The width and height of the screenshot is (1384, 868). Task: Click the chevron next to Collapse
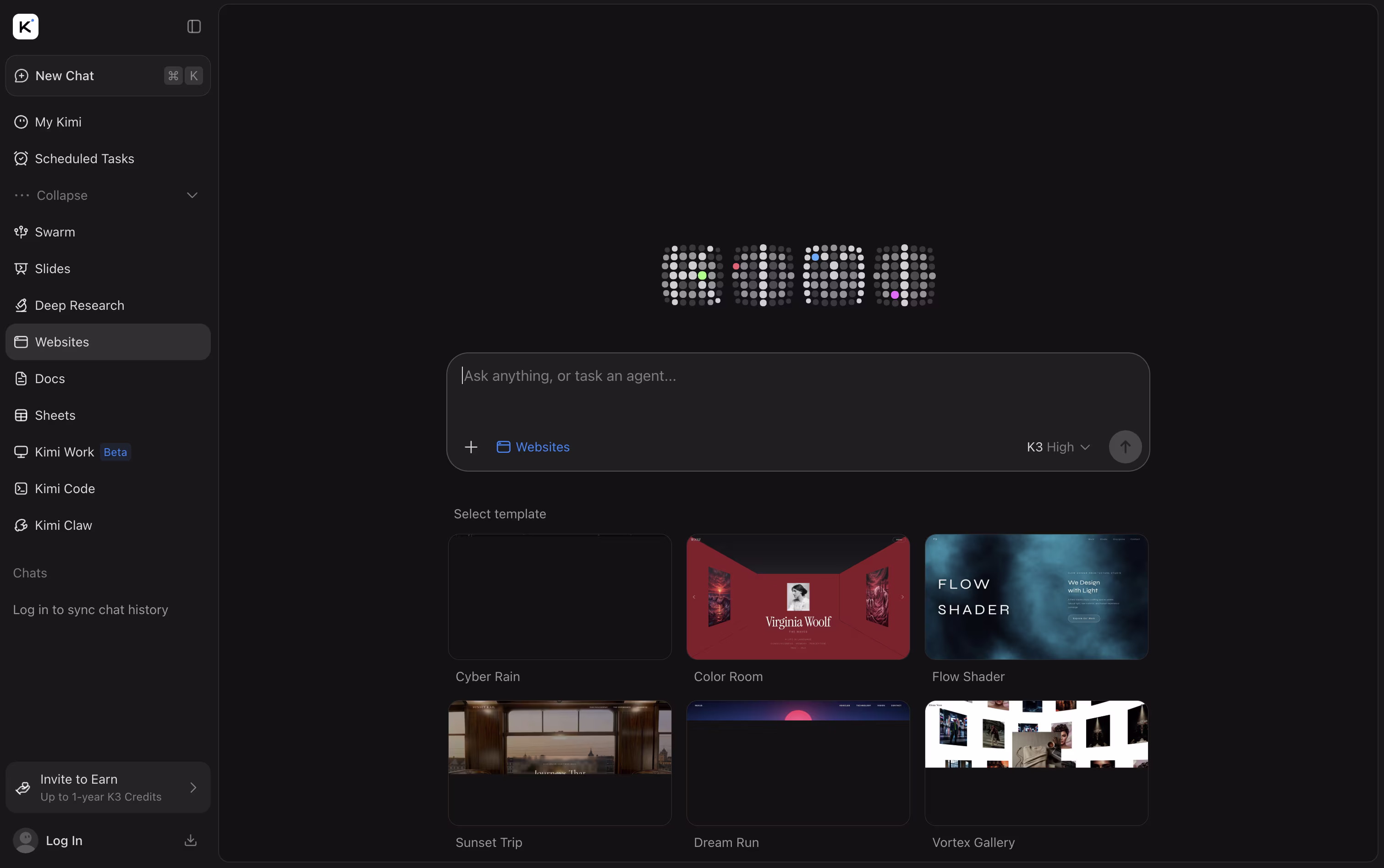(x=192, y=195)
